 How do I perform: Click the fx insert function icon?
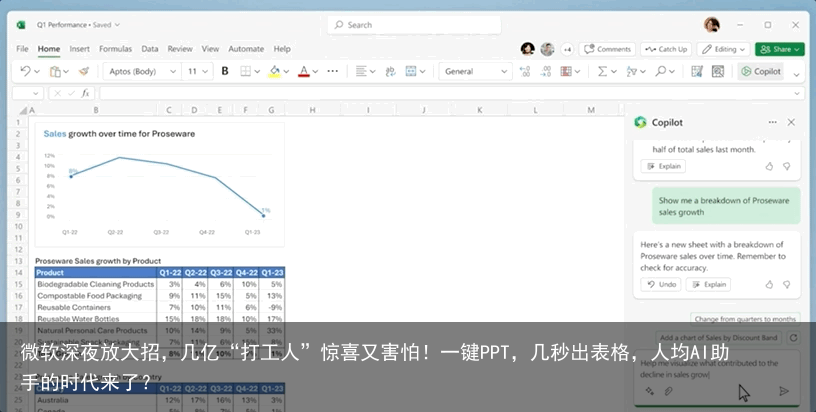pos(85,93)
